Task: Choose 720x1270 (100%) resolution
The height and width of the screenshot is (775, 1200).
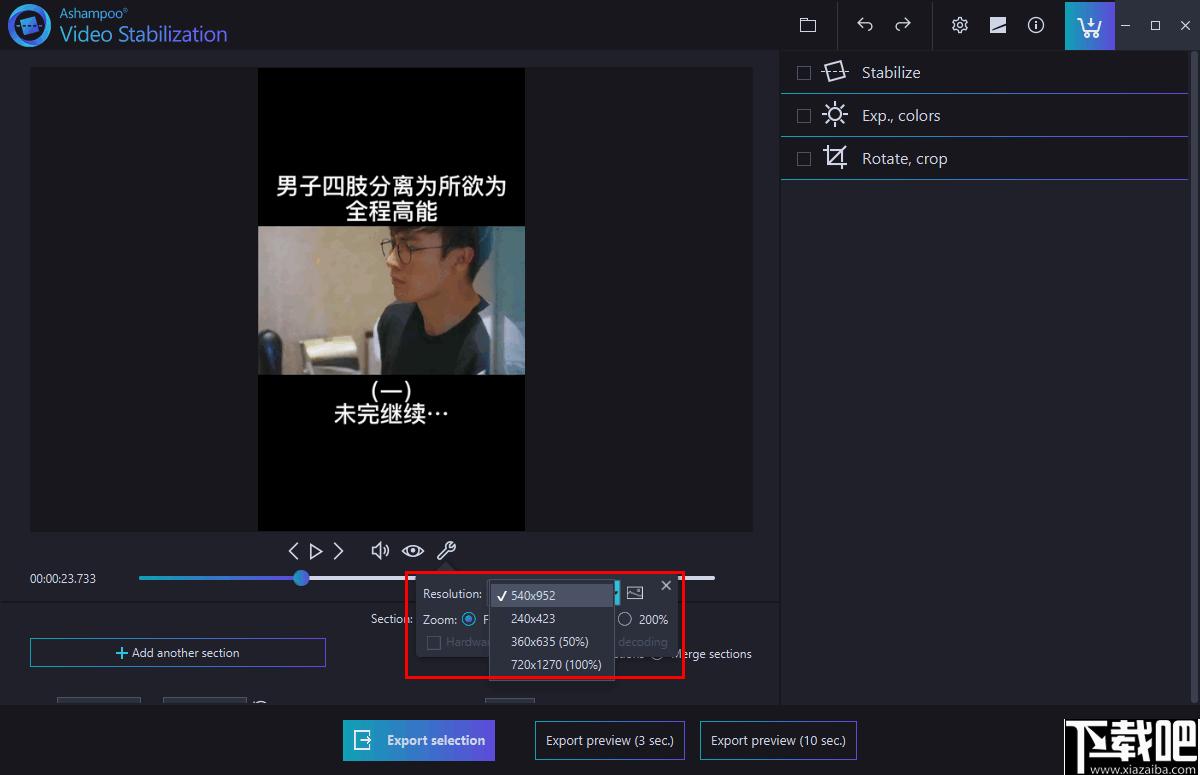Action: 551,664
